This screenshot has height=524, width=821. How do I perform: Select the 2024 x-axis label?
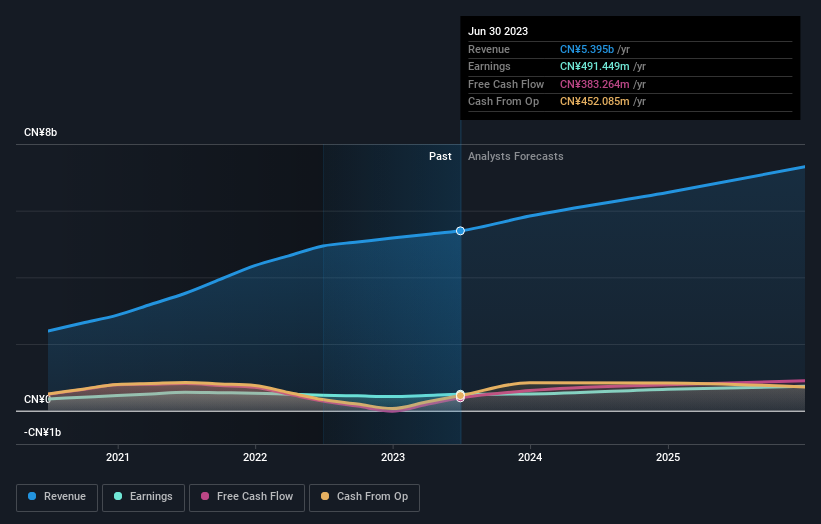(x=530, y=458)
